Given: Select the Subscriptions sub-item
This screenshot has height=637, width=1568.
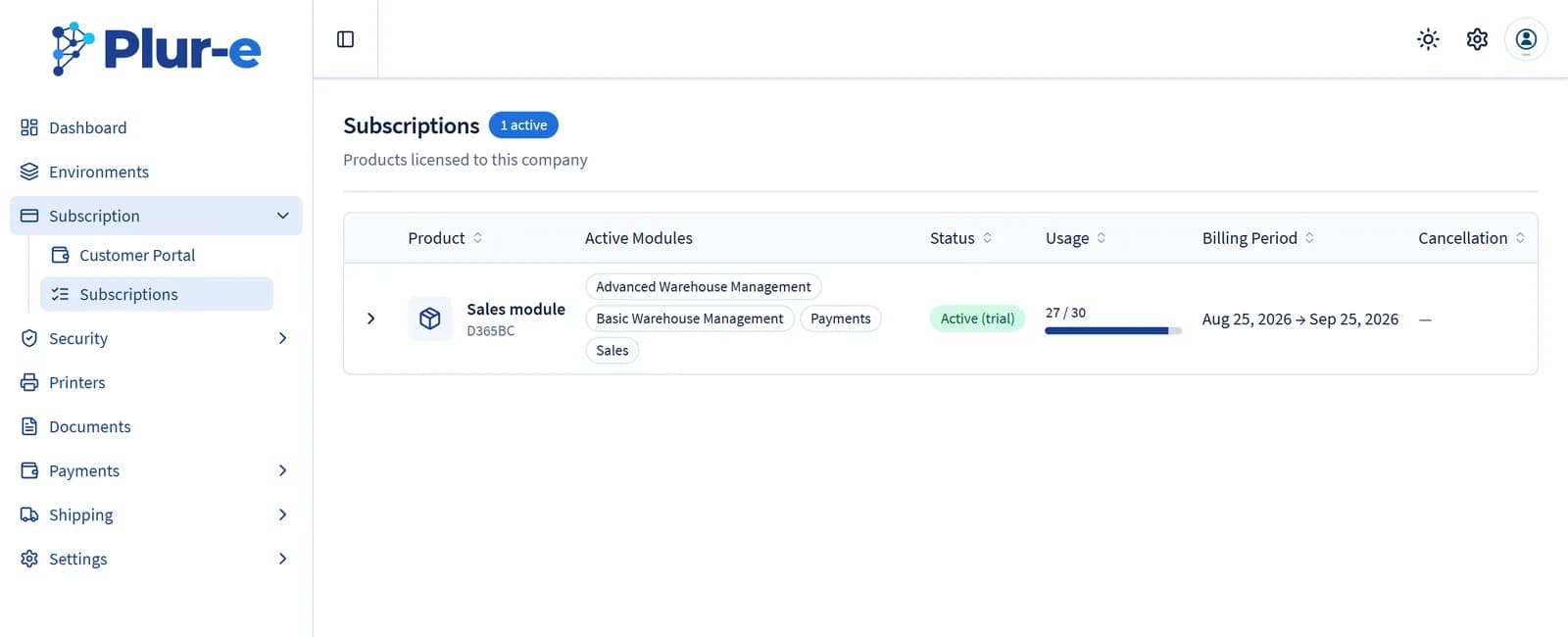Looking at the screenshot, I should point(157,294).
